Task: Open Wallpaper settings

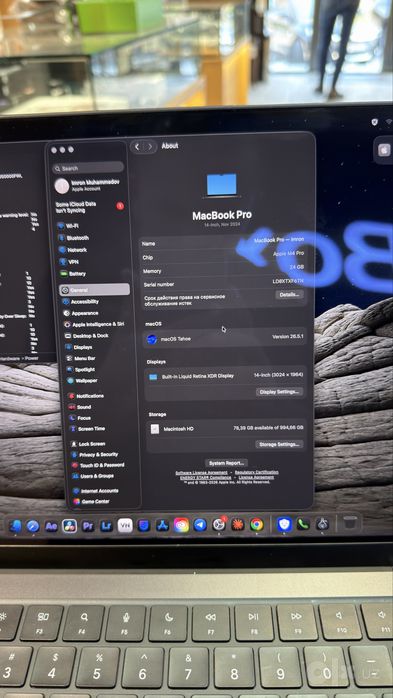Action: (x=82, y=381)
